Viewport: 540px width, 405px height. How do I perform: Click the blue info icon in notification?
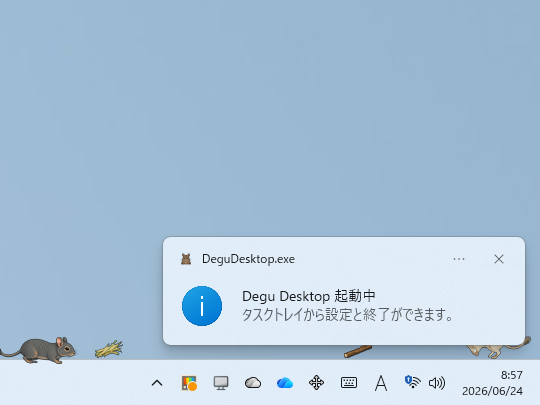point(202,306)
